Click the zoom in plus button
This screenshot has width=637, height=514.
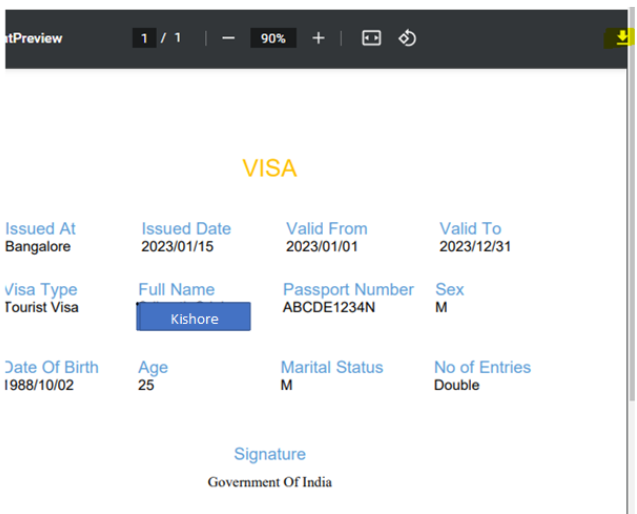pyautogui.click(x=318, y=38)
